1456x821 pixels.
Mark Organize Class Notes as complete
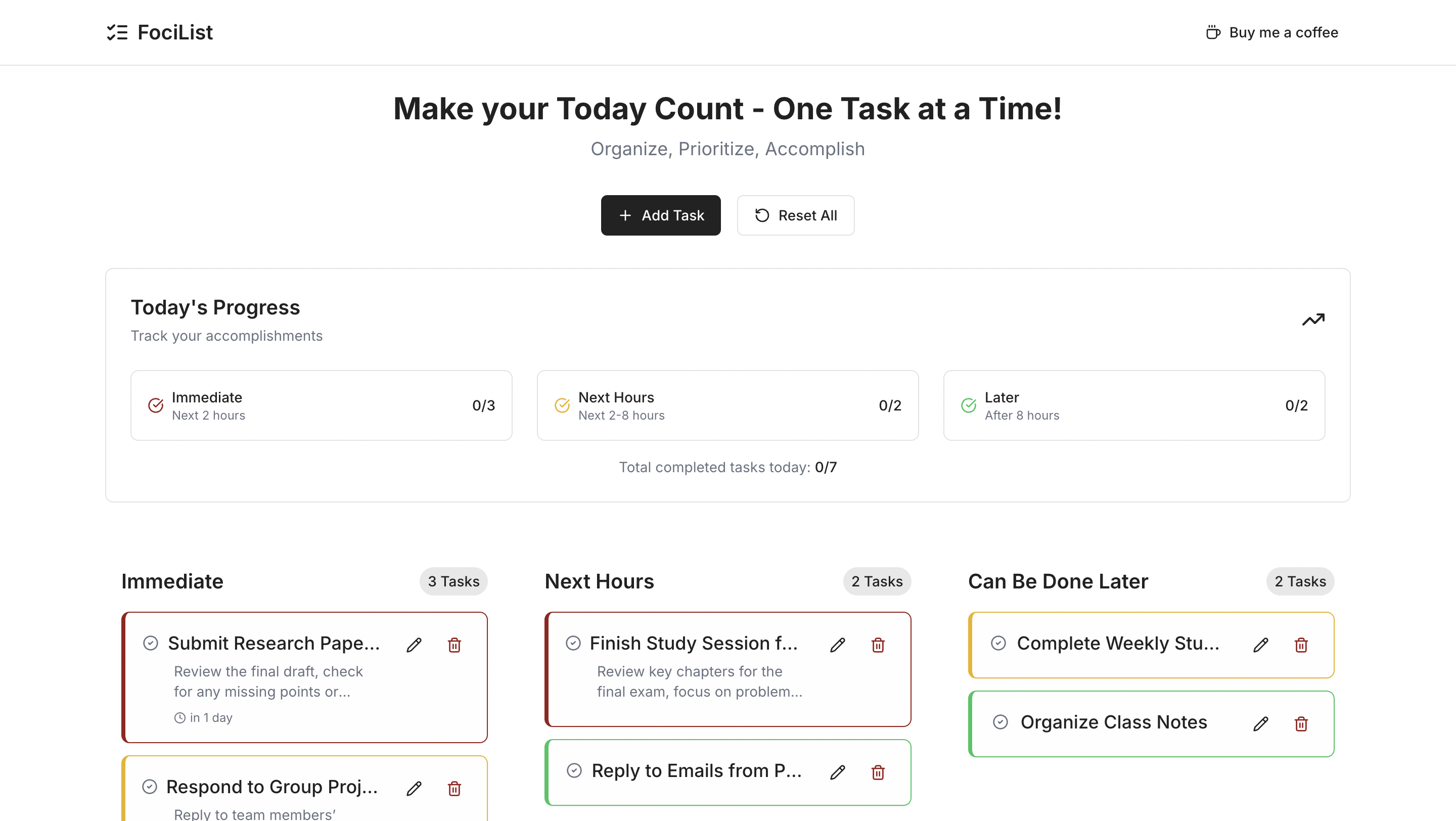coord(1000,722)
